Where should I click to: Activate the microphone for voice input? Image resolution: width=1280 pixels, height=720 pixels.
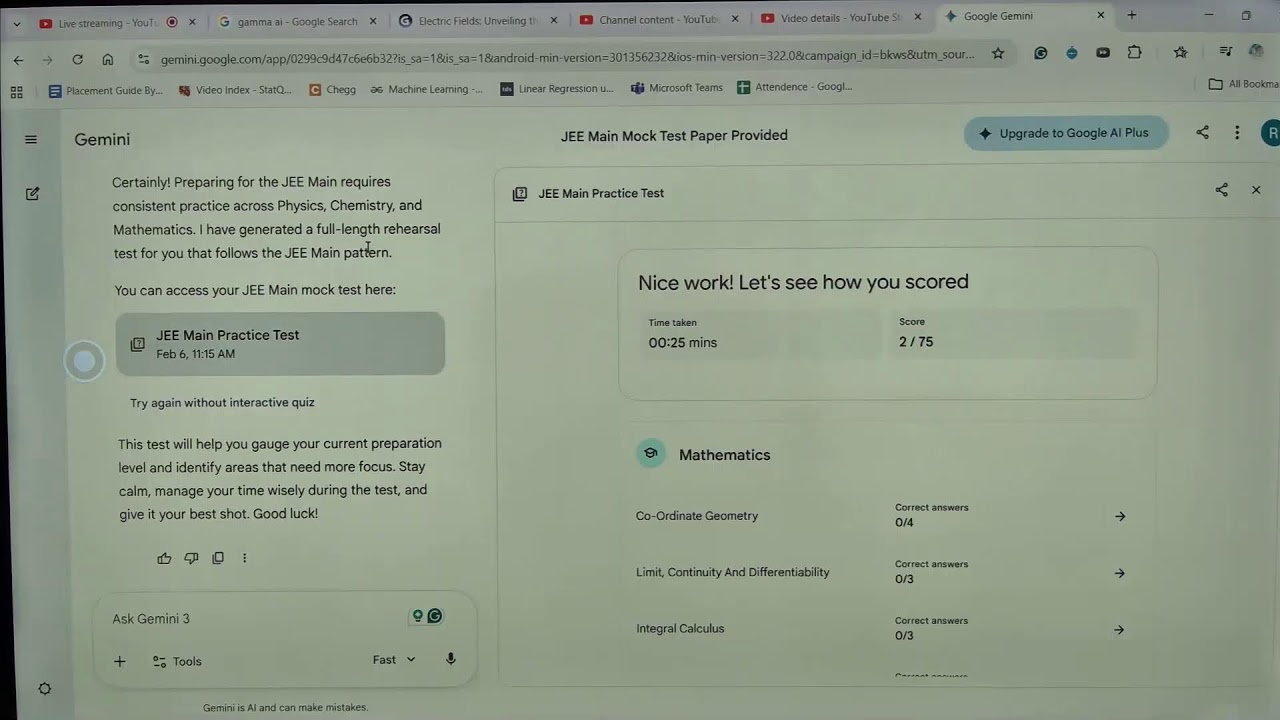(x=451, y=659)
